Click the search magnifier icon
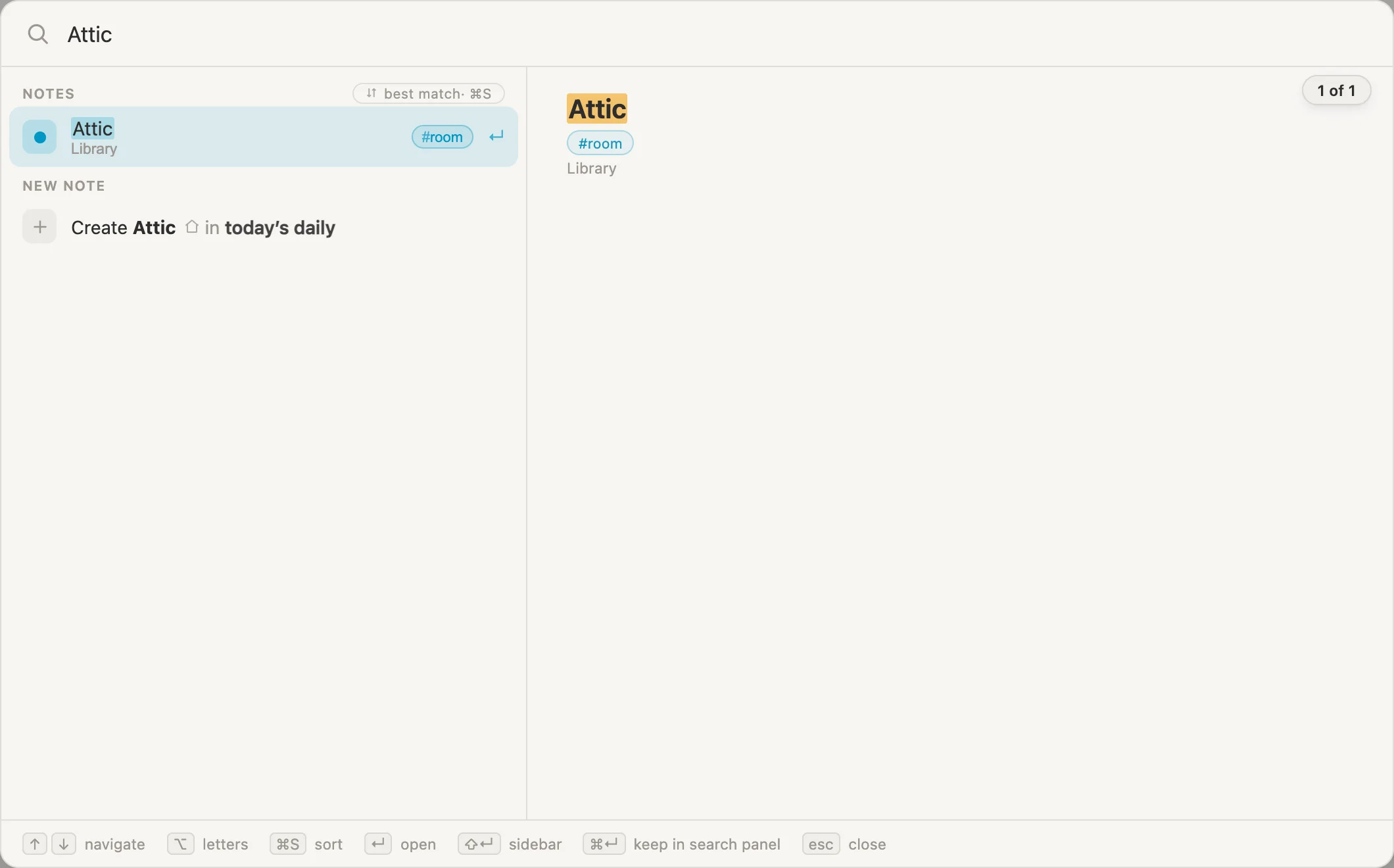 38,34
